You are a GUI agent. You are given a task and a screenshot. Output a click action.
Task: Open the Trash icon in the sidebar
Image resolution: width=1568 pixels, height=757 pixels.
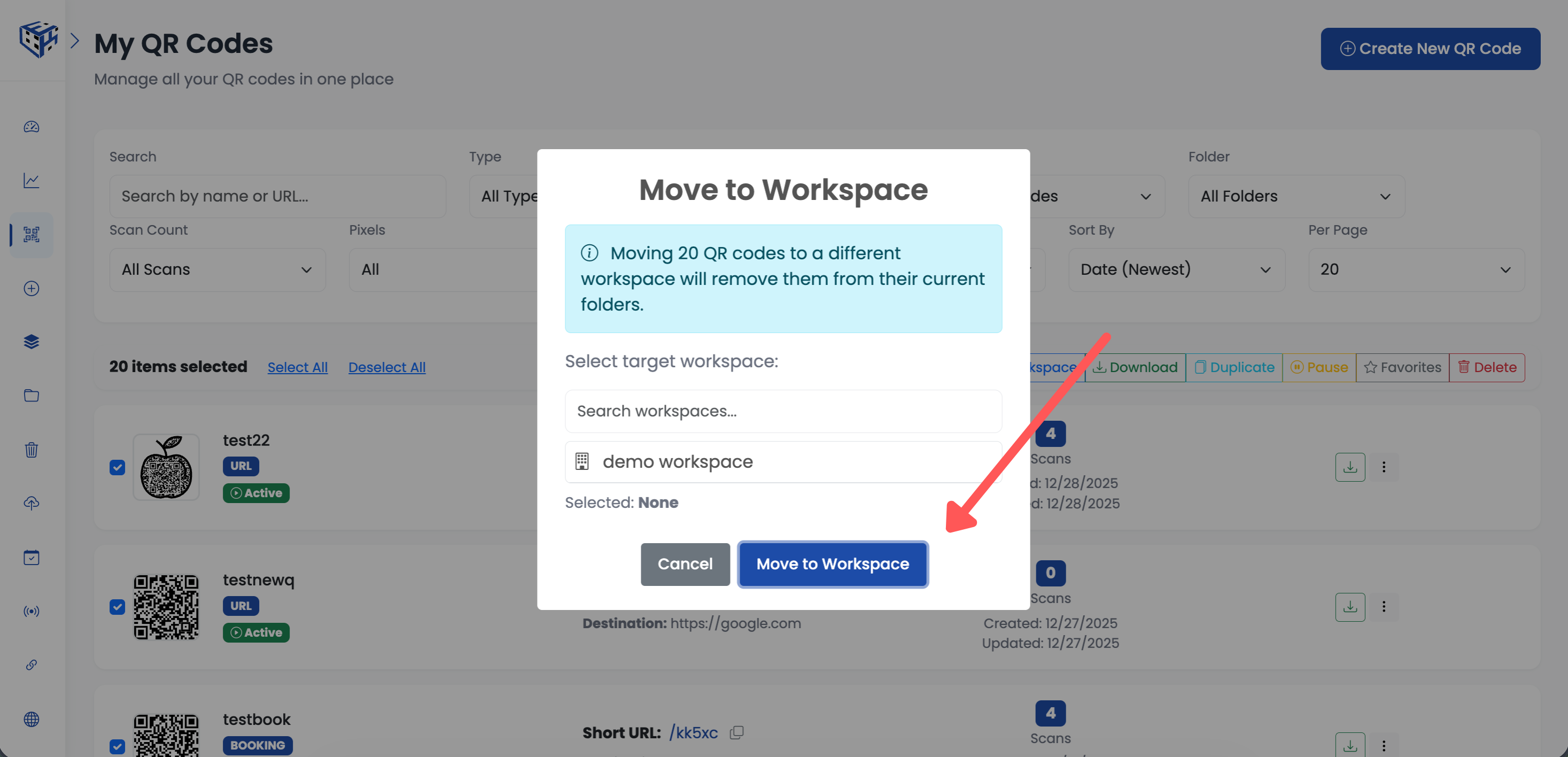31,450
